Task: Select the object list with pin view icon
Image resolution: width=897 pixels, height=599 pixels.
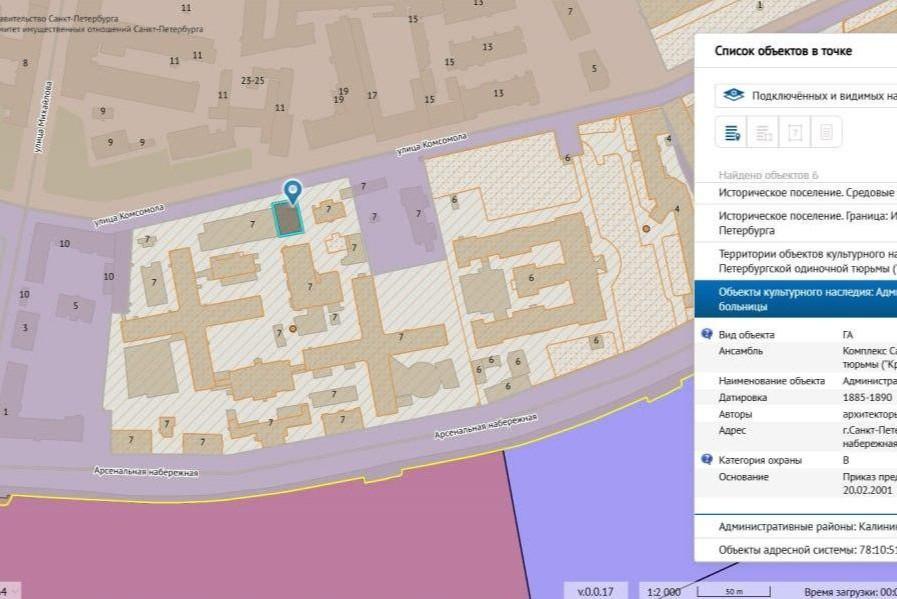Action: click(x=732, y=132)
